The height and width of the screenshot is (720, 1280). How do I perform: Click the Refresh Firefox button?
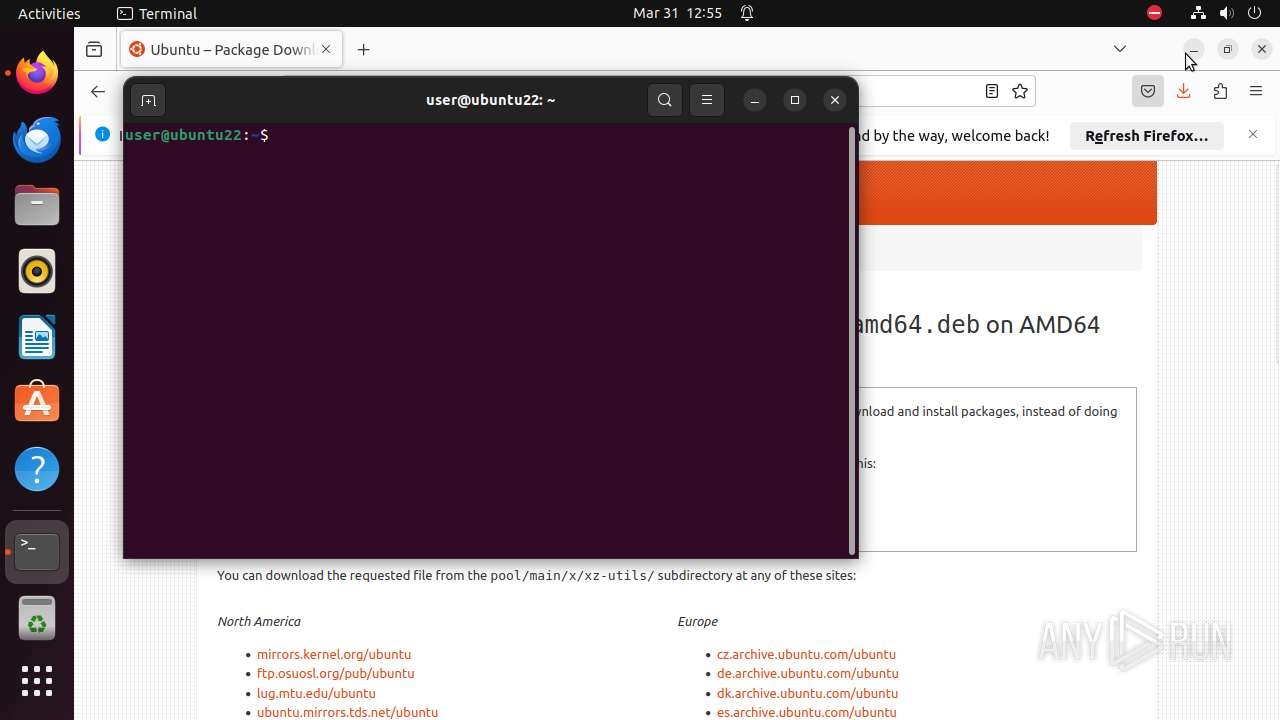[x=1147, y=135]
